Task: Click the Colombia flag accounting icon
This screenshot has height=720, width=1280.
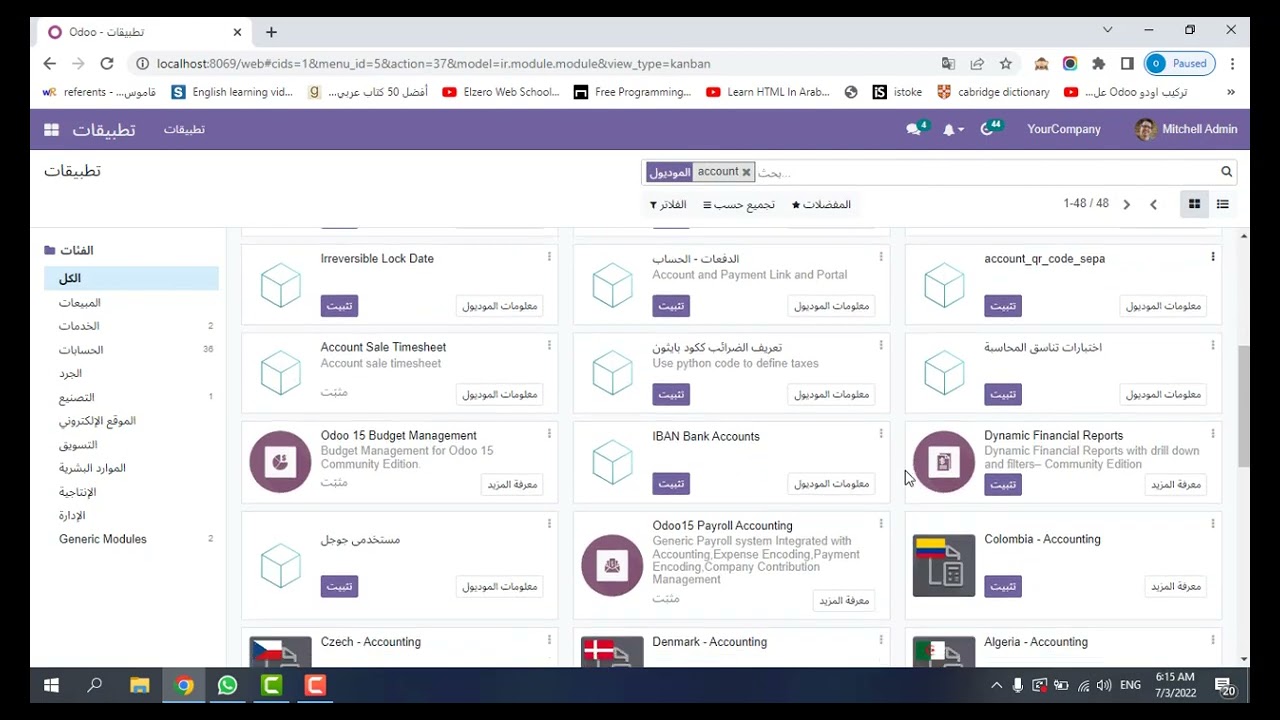Action: (944, 565)
